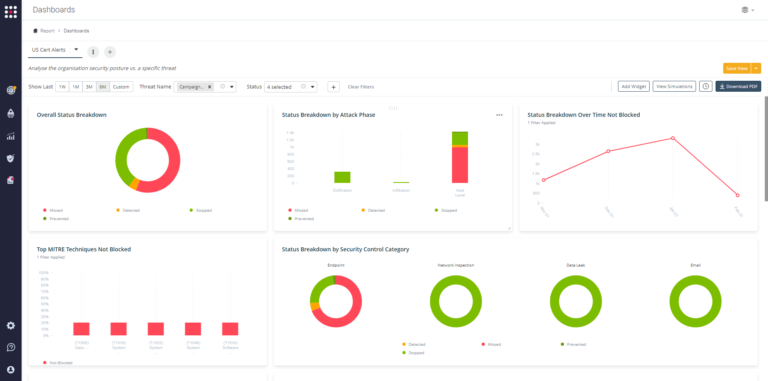
Task: Click the lock icon in left sidebar
Action: pos(11,113)
